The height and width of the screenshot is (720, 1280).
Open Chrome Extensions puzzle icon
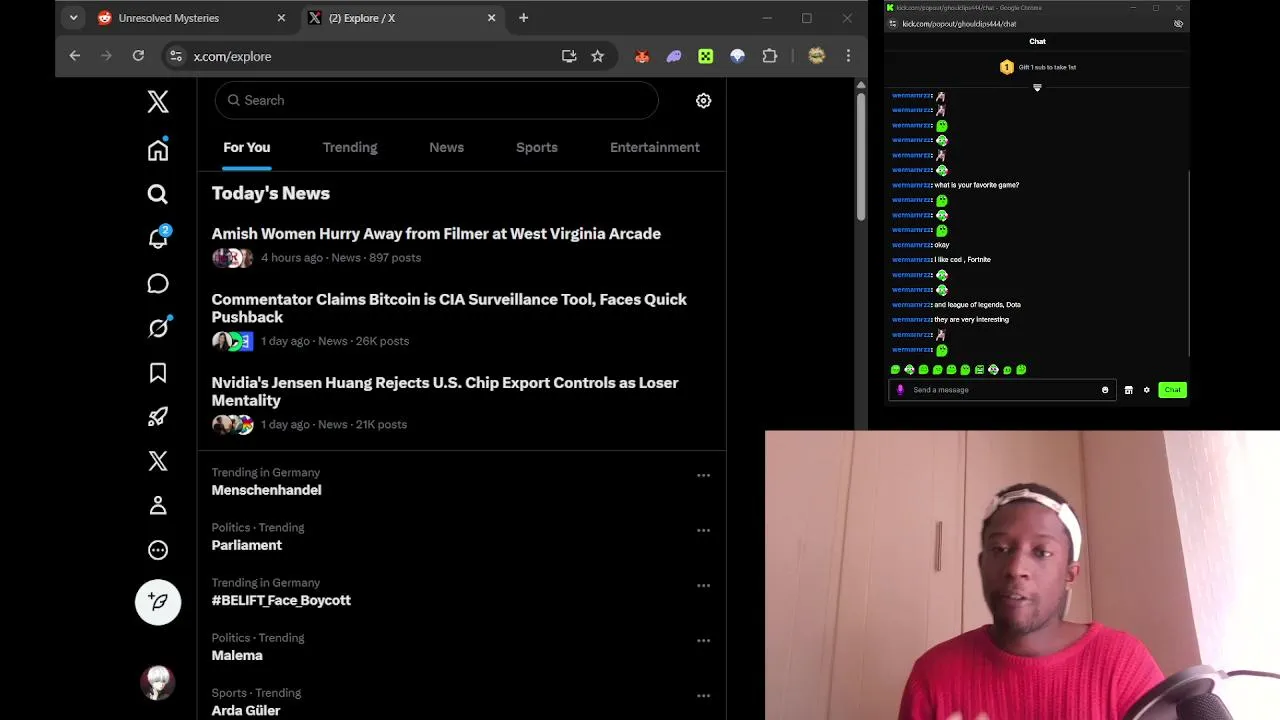(x=770, y=57)
